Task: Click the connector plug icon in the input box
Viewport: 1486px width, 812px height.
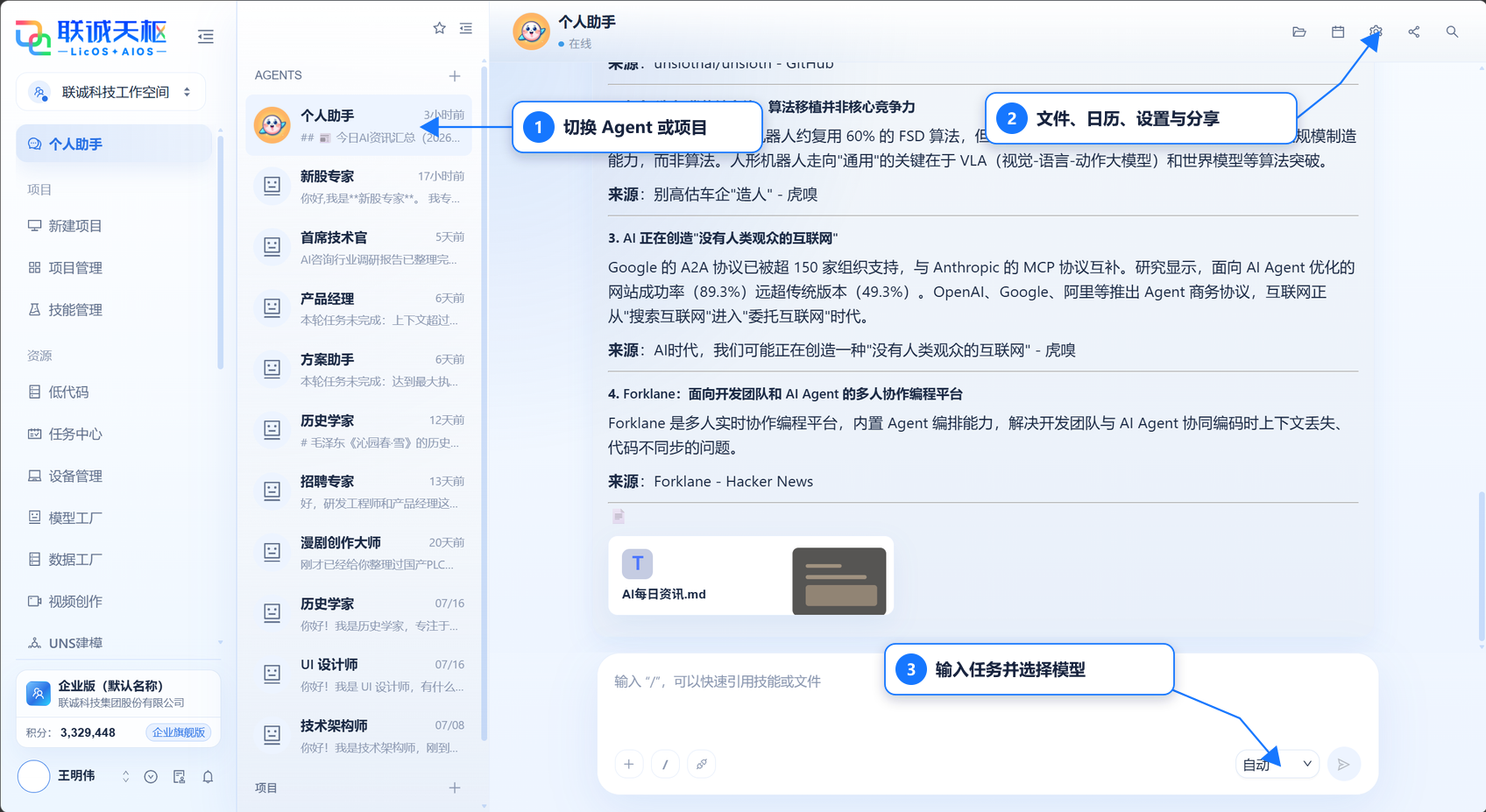Action: (x=702, y=764)
